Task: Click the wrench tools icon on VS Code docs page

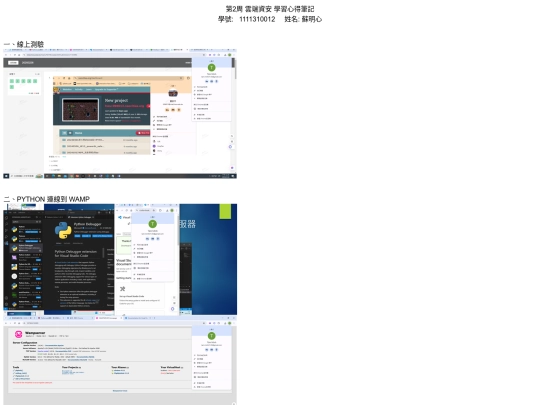Action: point(122,289)
